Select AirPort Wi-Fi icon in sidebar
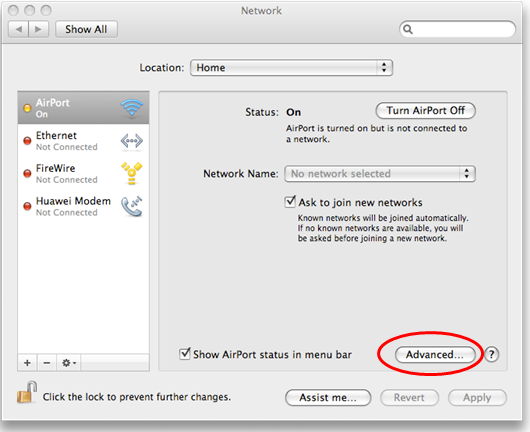This screenshot has width=530, height=432. pyautogui.click(x=131, y=107)
